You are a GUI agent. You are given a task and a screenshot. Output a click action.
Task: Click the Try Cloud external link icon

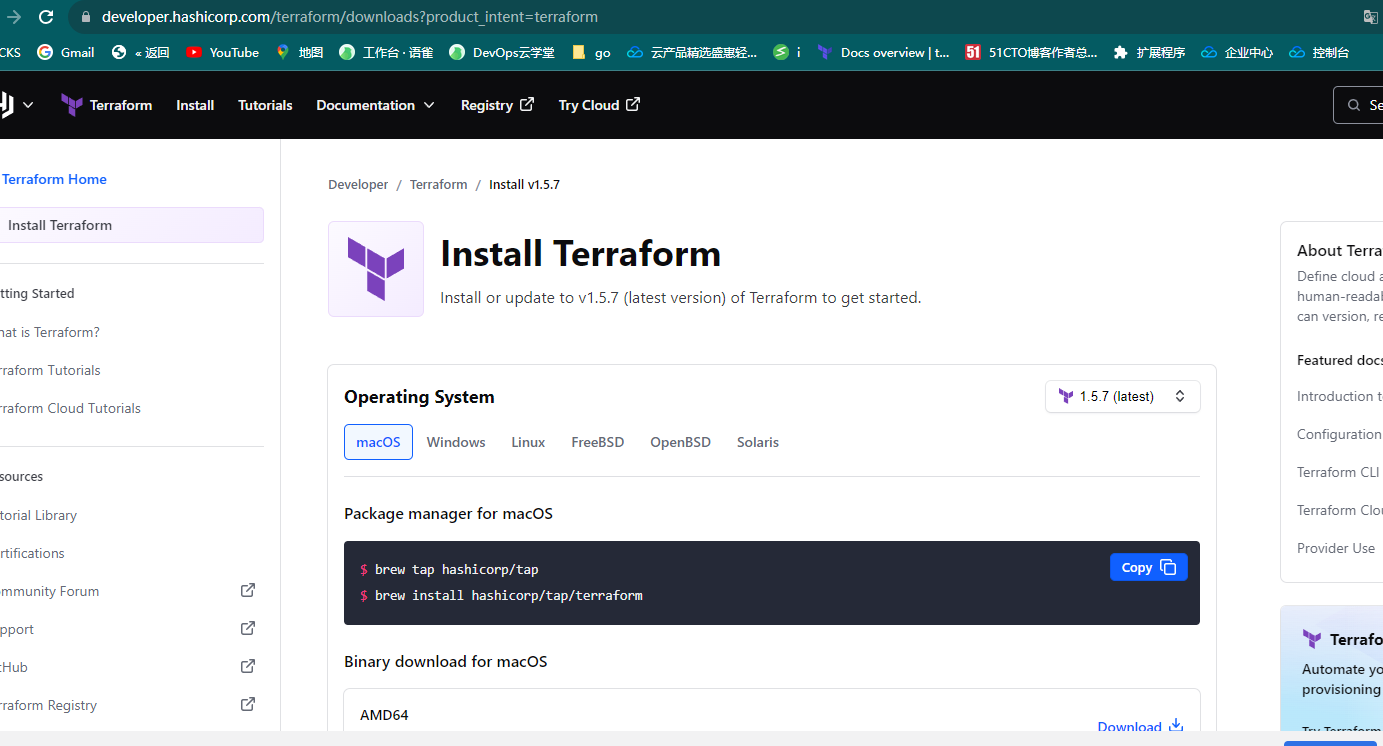635,103
